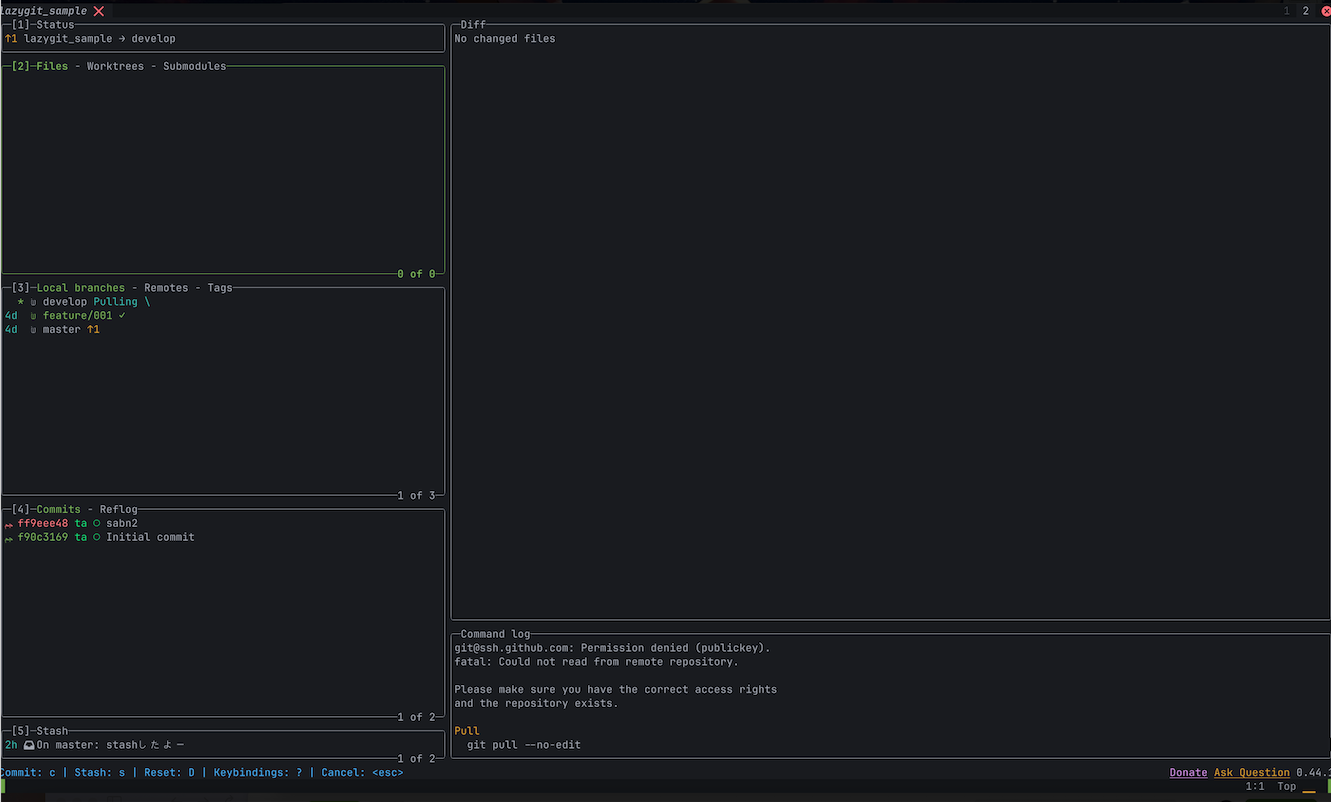
Task: Click the Ask Question link
Action: 1251,771
